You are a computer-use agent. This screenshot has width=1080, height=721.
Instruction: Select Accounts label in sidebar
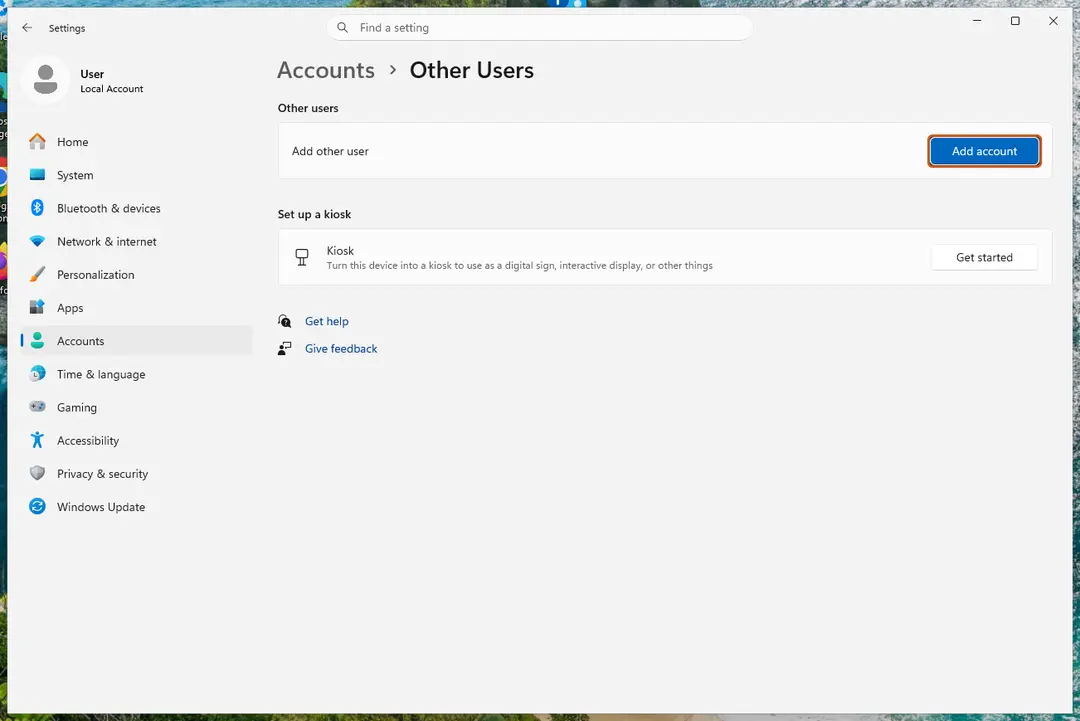tap(81, 341)
